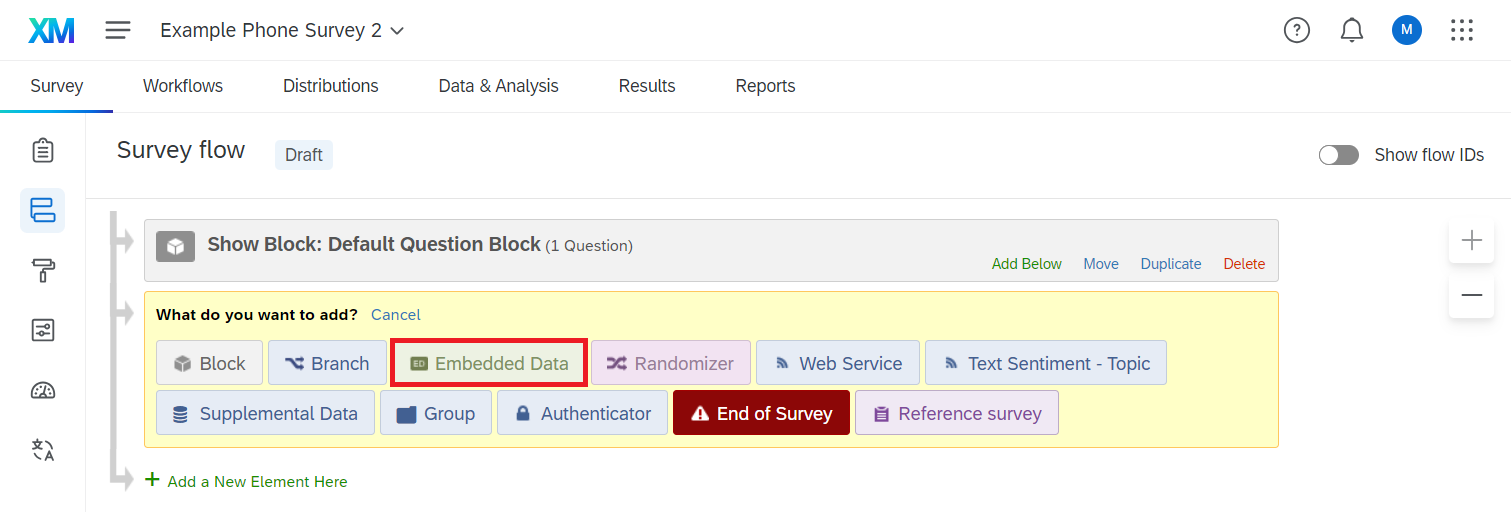This screenshot has height=512, width=1511.
Task: Open Survey options sidebar icon
Action: [x=43, y=330]
